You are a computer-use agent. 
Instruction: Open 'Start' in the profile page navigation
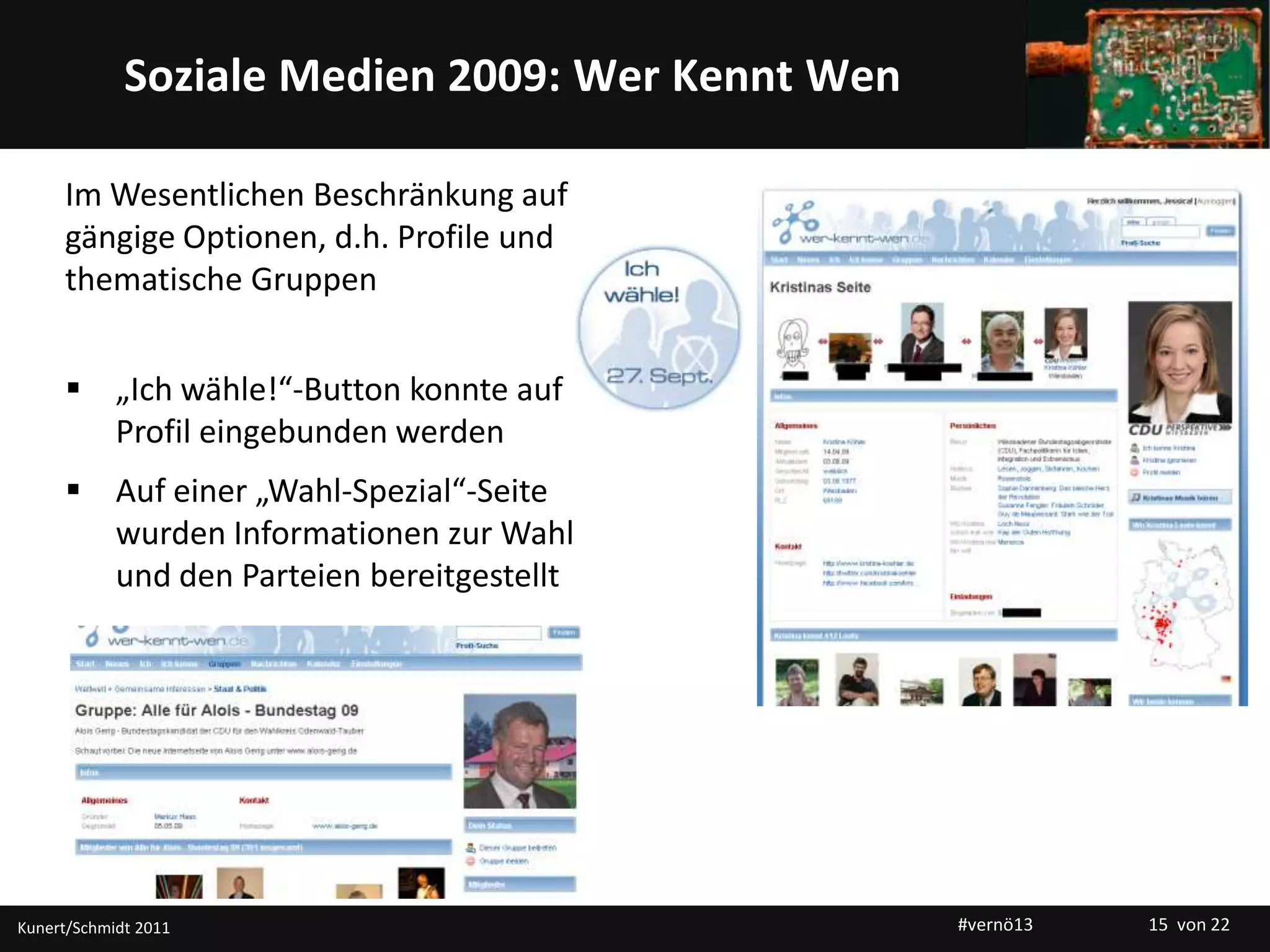tap(779, 260)
